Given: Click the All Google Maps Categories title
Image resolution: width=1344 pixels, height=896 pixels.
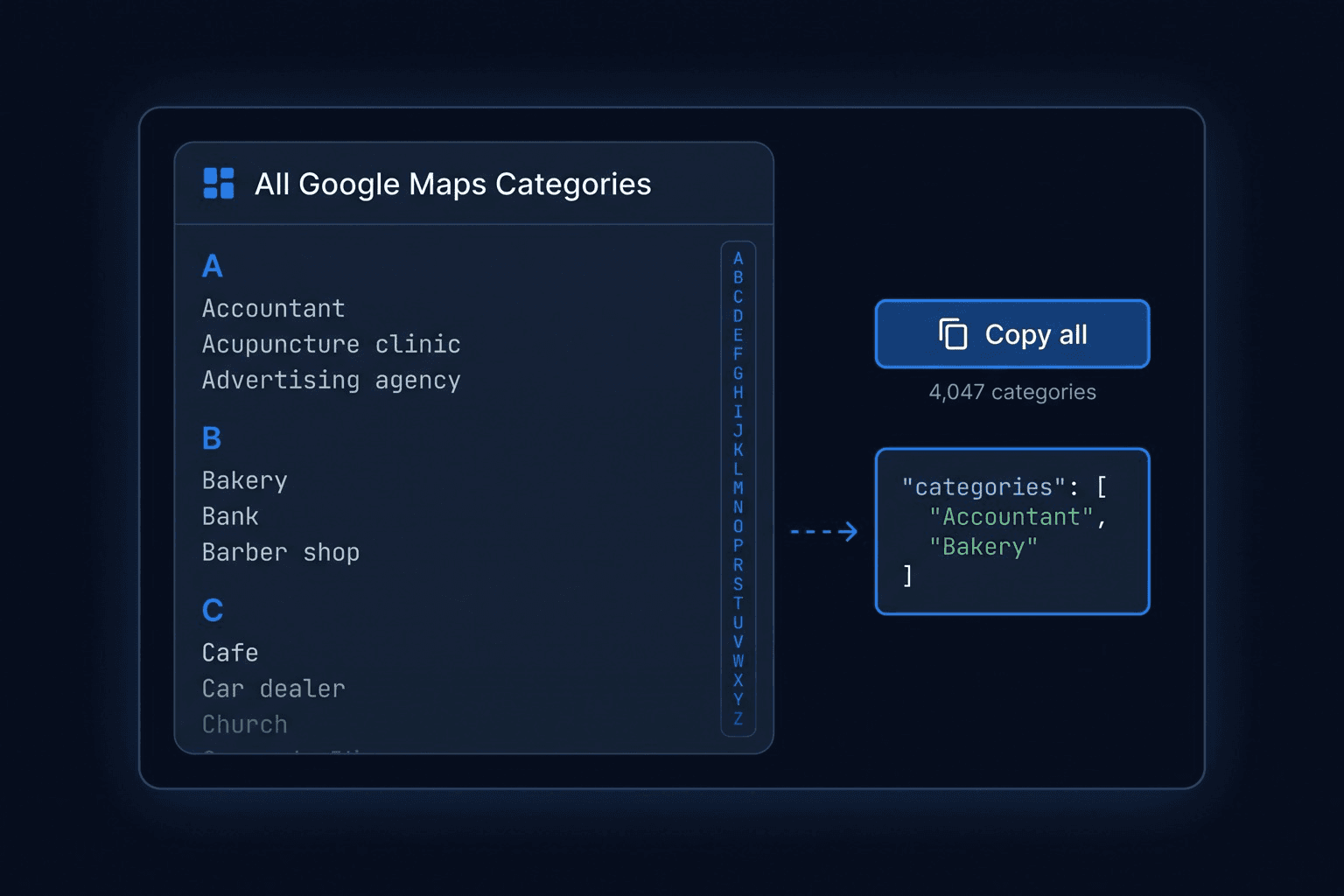Looking at the screenshot, I should pos(452,185).
